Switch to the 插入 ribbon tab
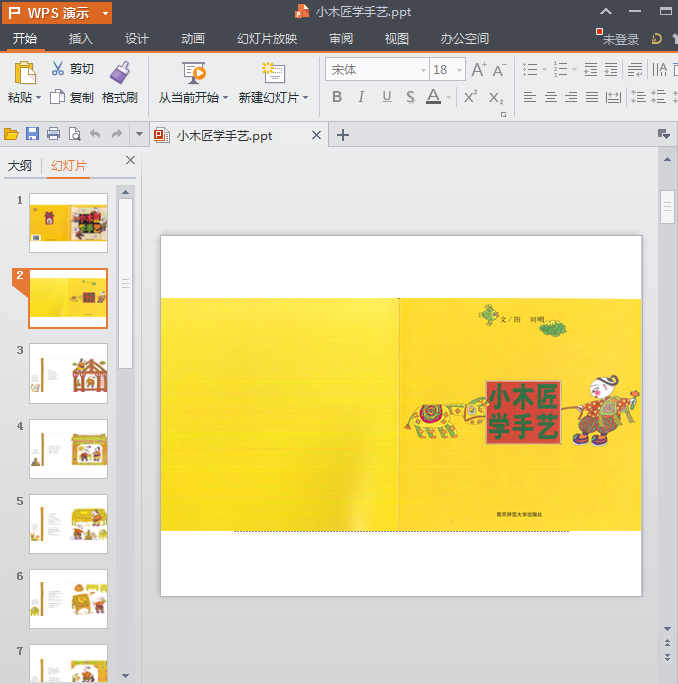The image size is (678, 684). pyautogui.click(x=81, y=39)
